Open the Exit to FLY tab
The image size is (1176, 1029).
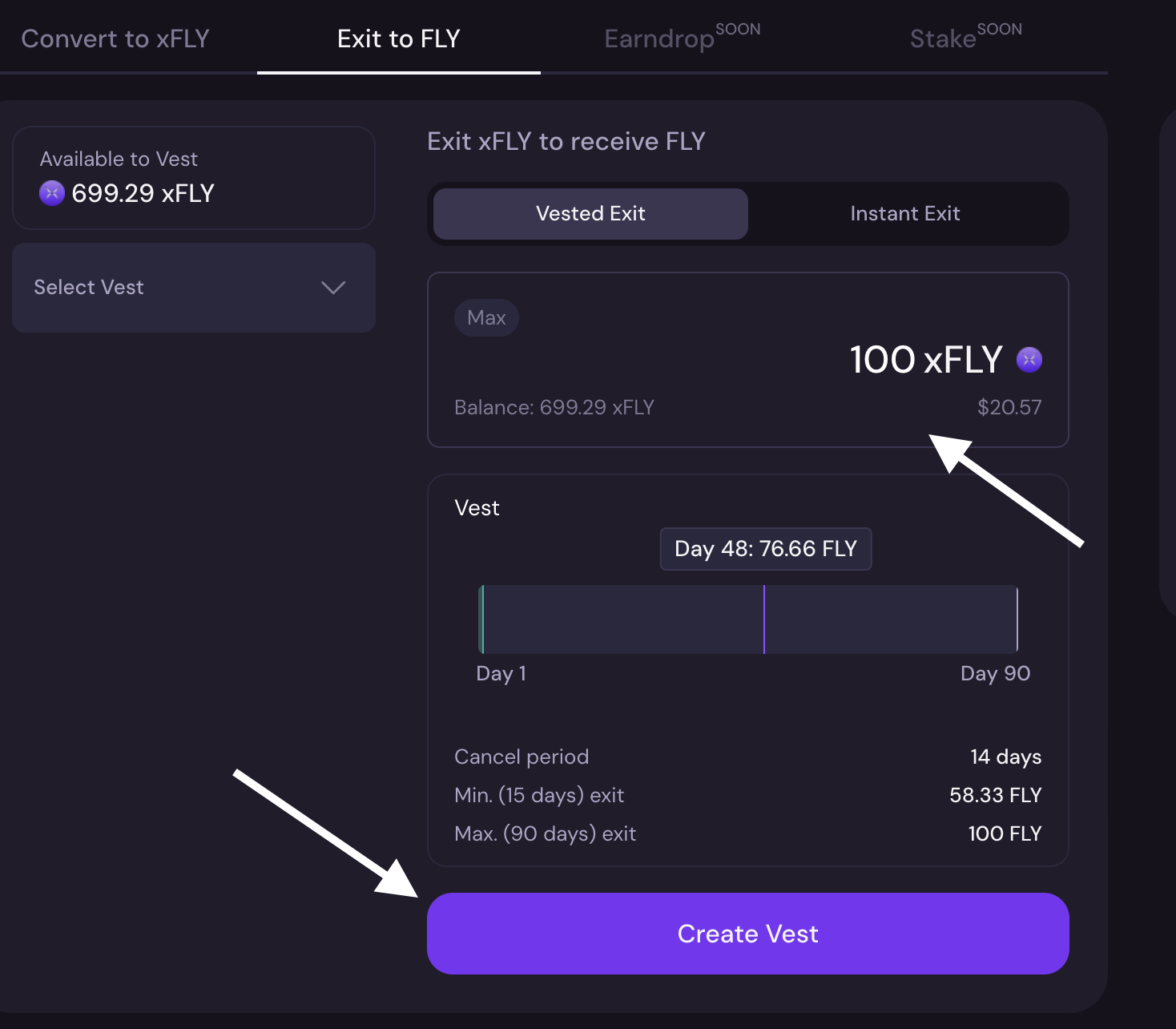point(398,38)
